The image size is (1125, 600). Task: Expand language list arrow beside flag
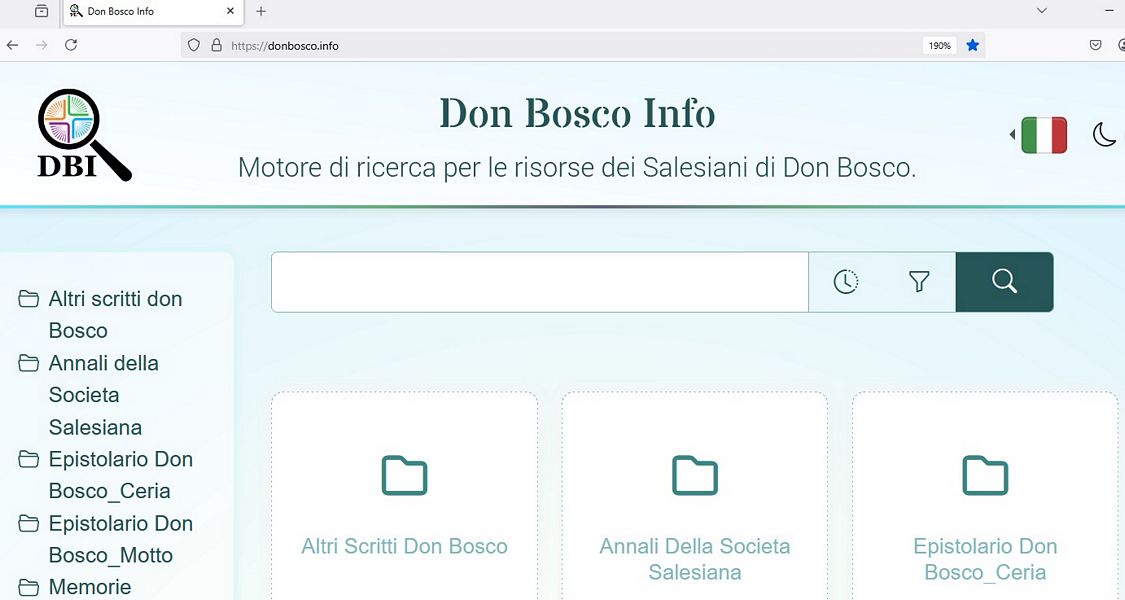pyautogui.click(x=1012, y=134)
